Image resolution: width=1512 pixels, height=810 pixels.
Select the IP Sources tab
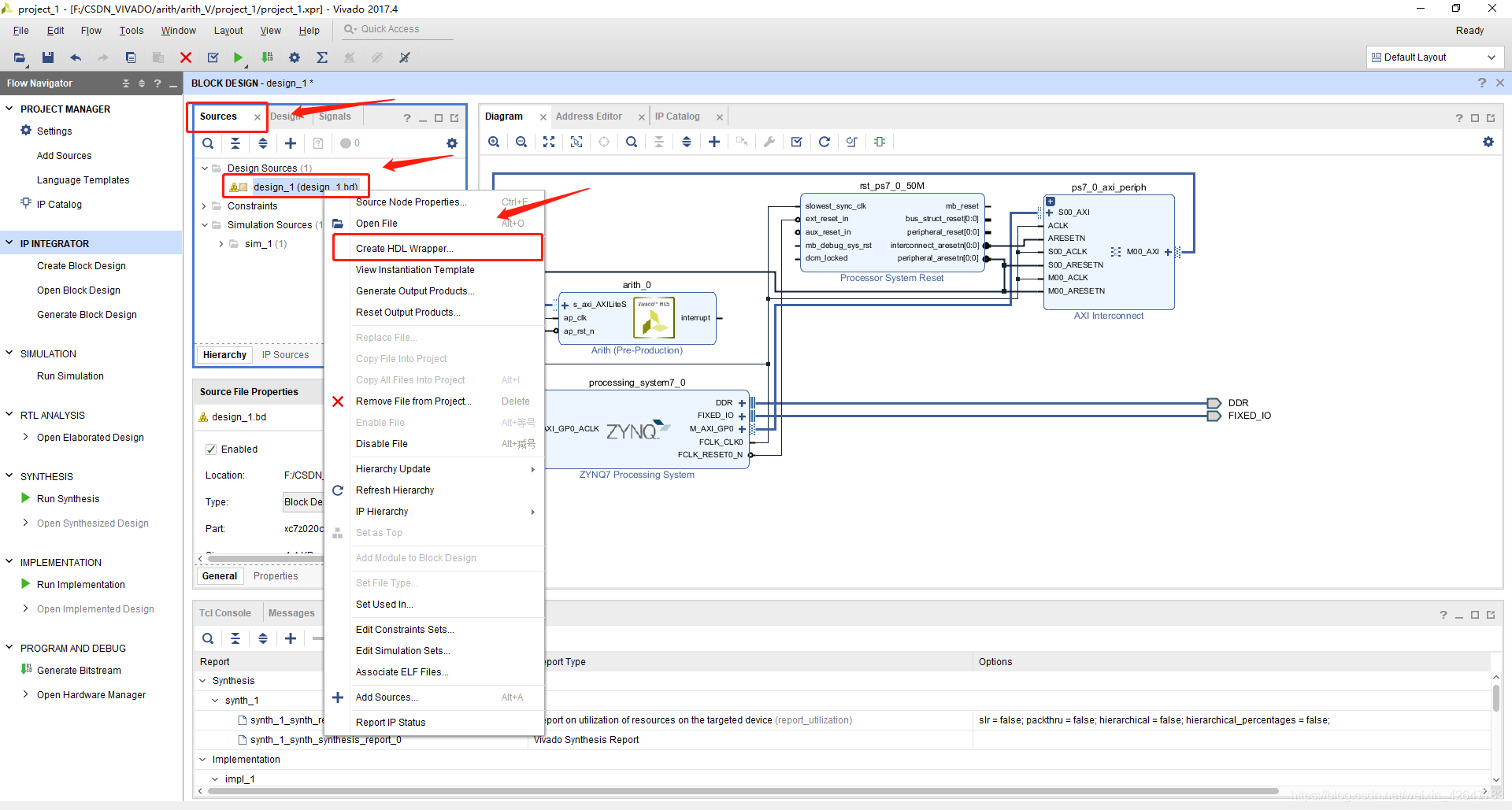click(285, 355)
